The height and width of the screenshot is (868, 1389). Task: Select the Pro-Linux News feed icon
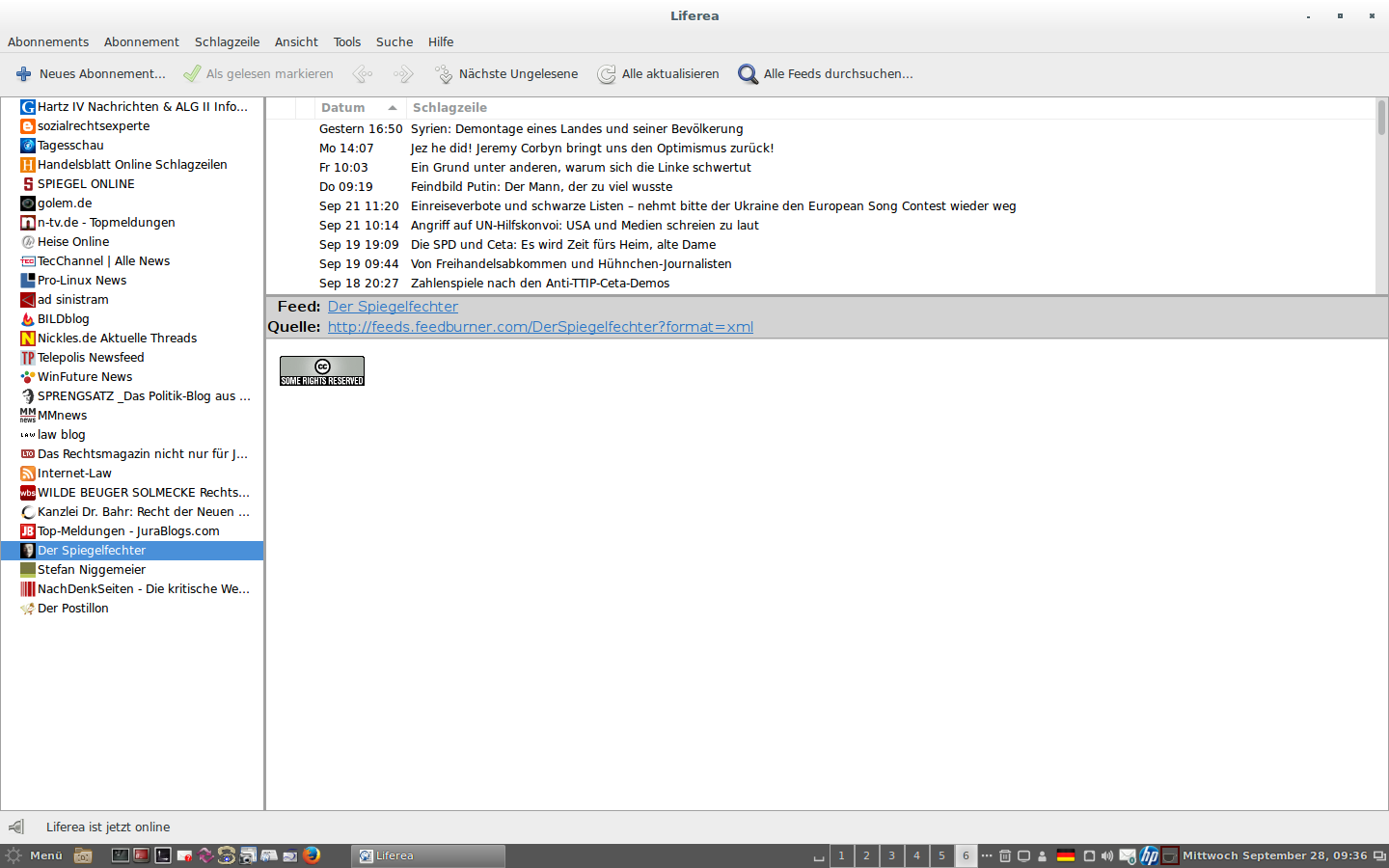coord(28,281)
